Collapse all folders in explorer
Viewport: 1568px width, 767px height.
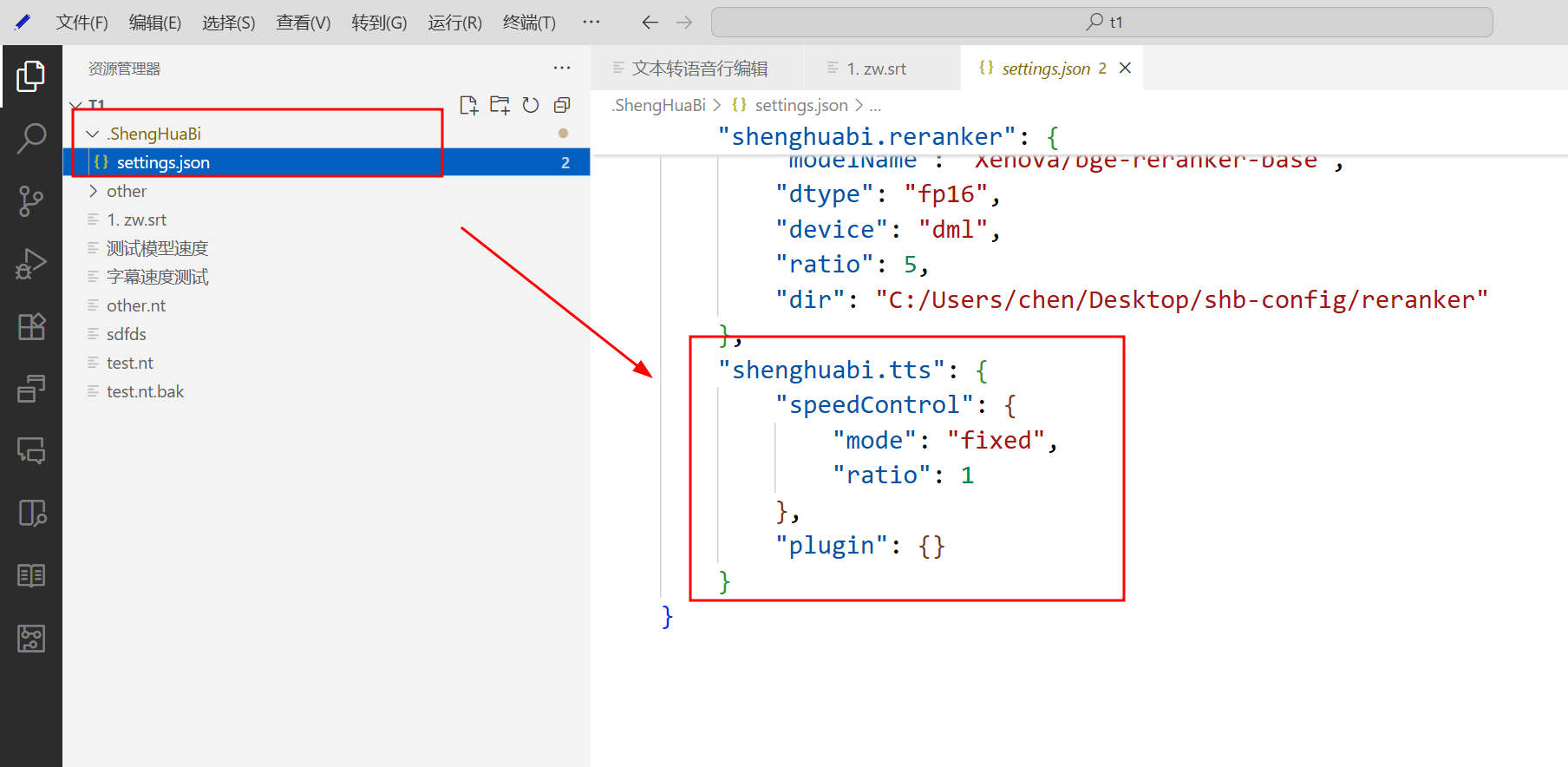[562, 105]
